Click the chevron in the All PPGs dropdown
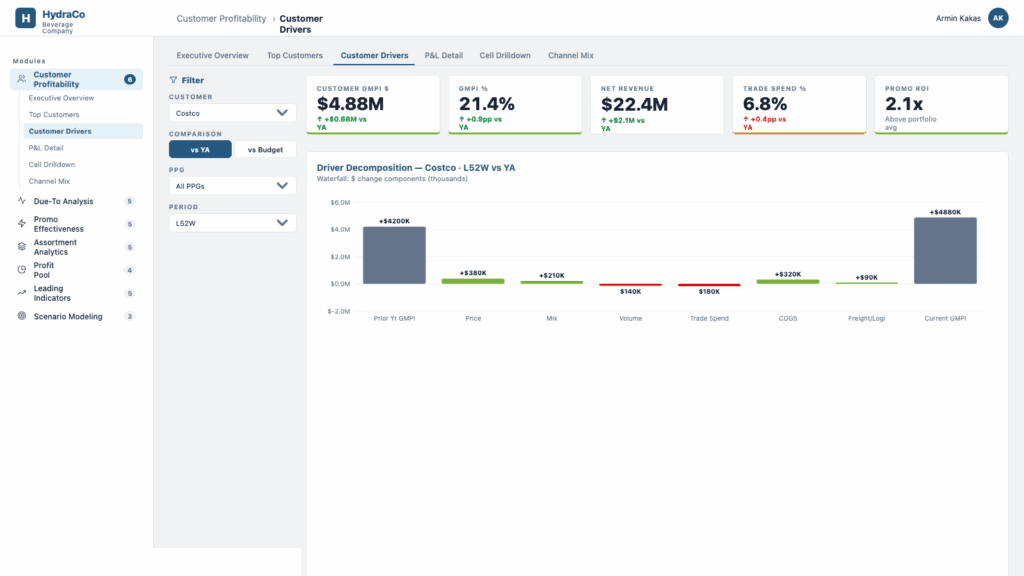1024x576 pixels. [282, 186]
